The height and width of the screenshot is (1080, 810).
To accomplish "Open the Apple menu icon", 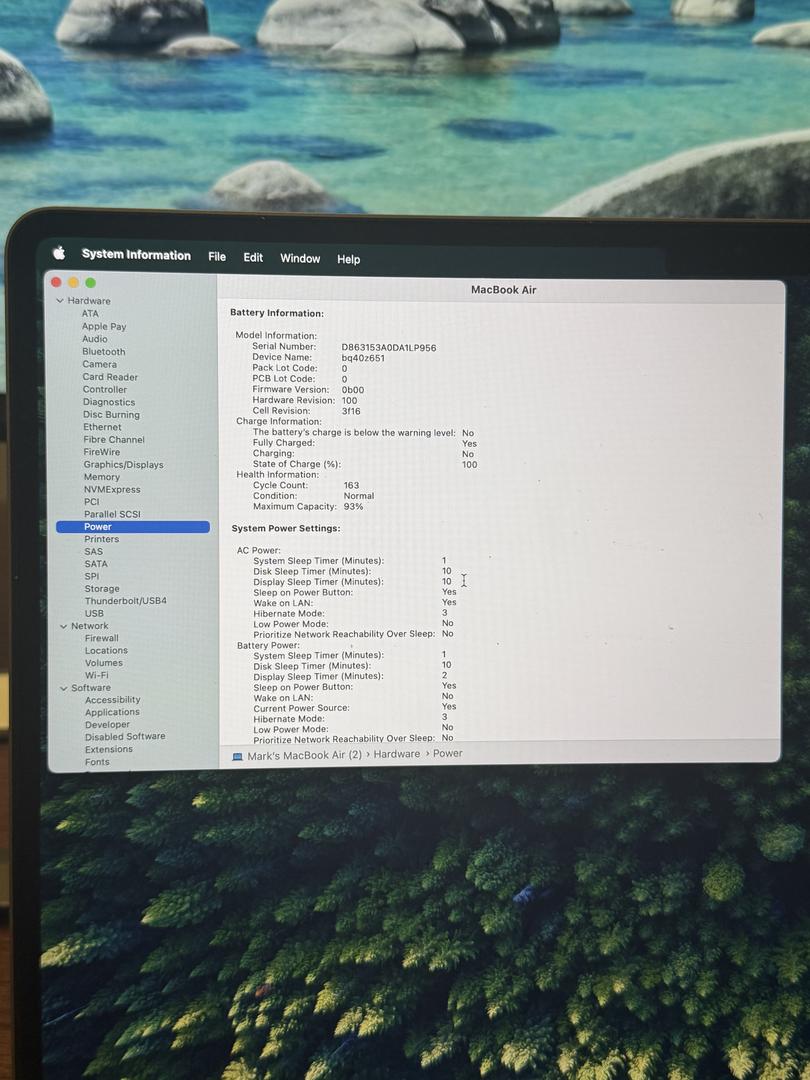I will coord(59,253).
